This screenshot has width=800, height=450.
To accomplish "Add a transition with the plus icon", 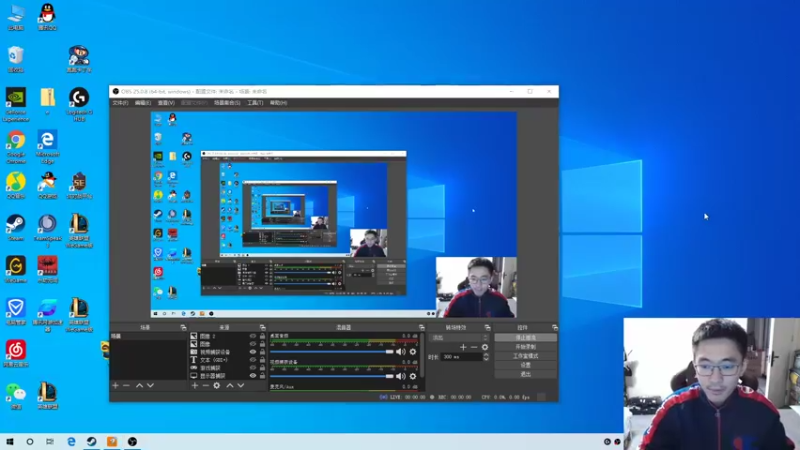I will tap(463, 347).
